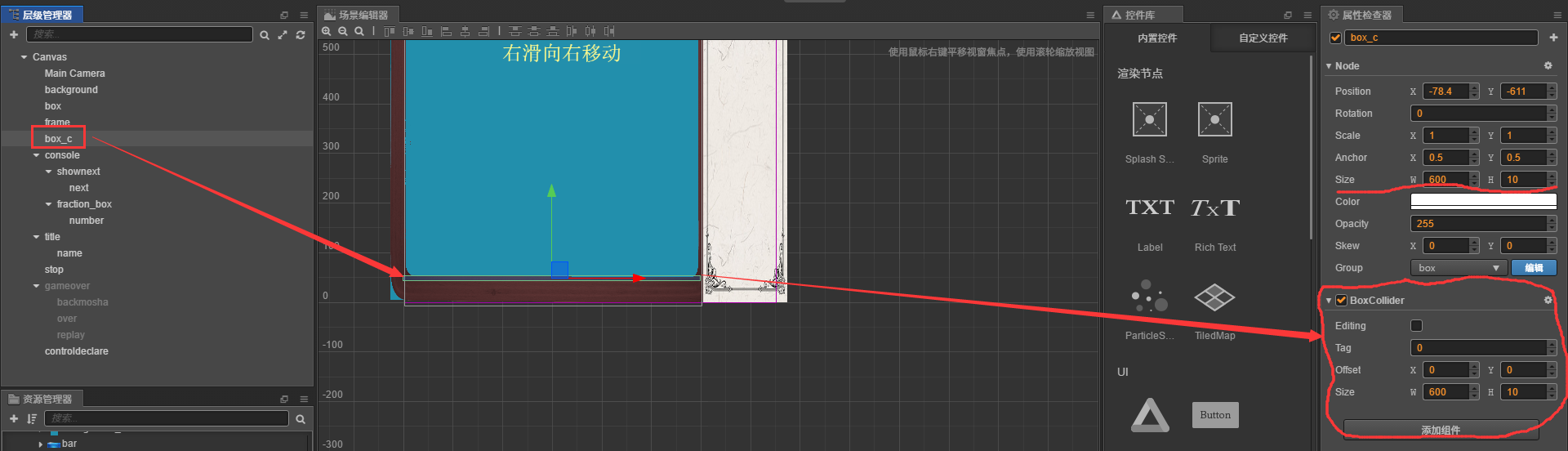Select the 层级管理器 panel tab
Viewport: 1568px width, 451px height.
click(x=41, y=15)
